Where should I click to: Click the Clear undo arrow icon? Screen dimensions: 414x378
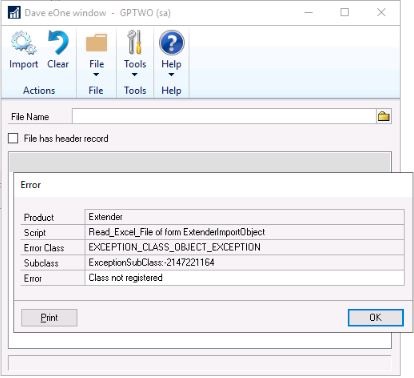point(58,43)
